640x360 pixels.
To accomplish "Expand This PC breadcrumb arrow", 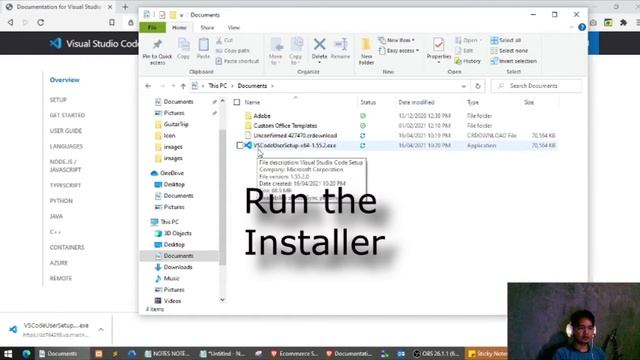I will (232, 86).
